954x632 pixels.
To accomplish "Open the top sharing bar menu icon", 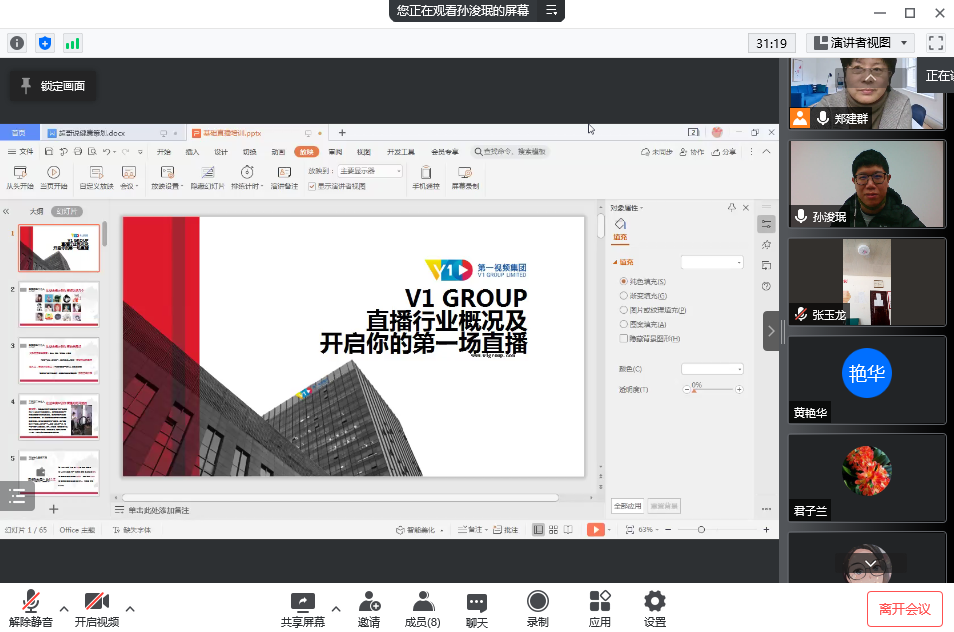I will [551, 10].
